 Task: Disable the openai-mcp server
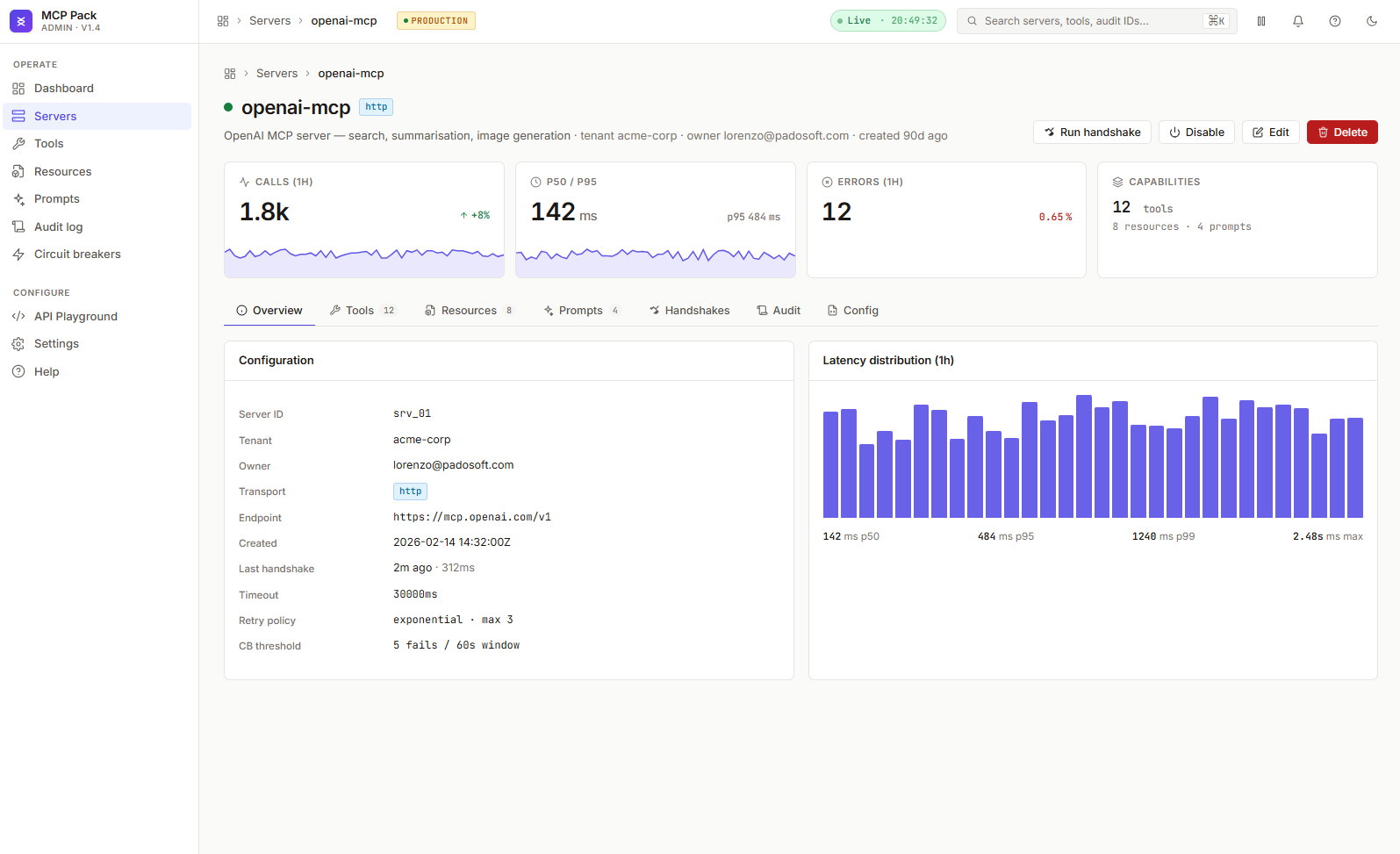1197,133
